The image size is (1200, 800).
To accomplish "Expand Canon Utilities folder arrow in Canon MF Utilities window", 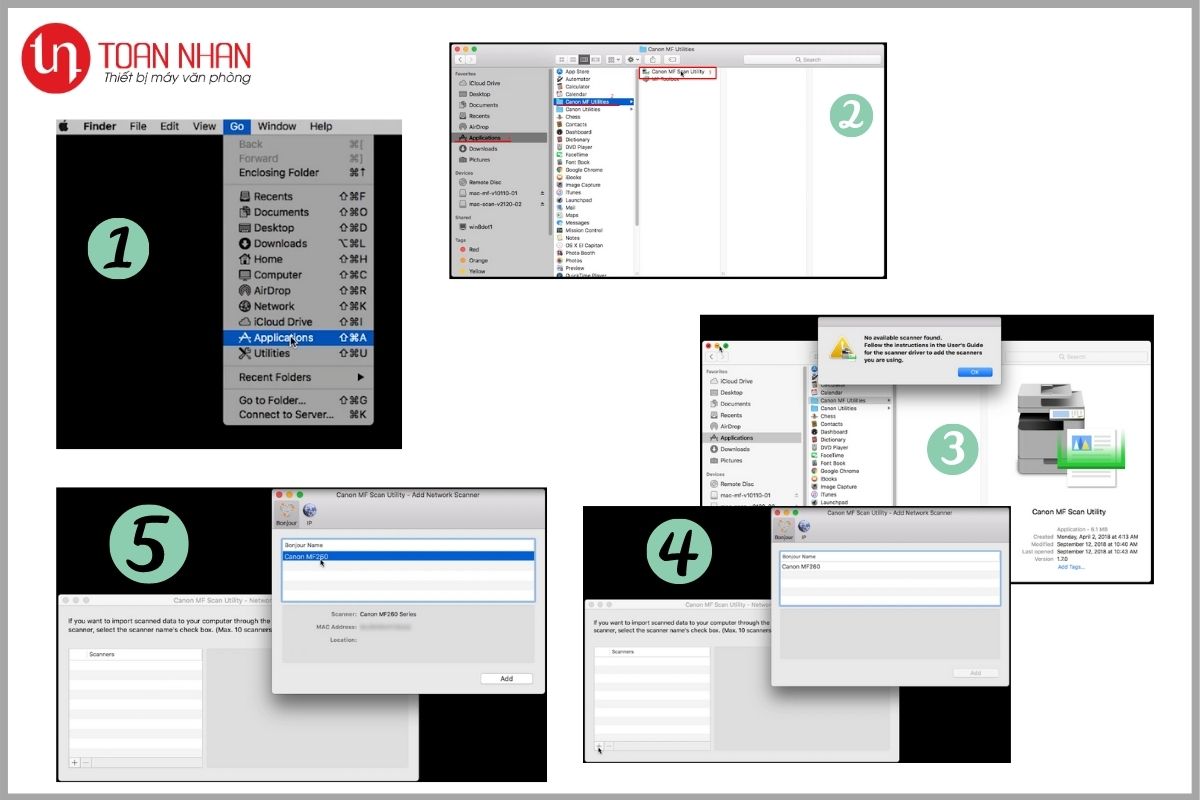I will click(631, 109).
